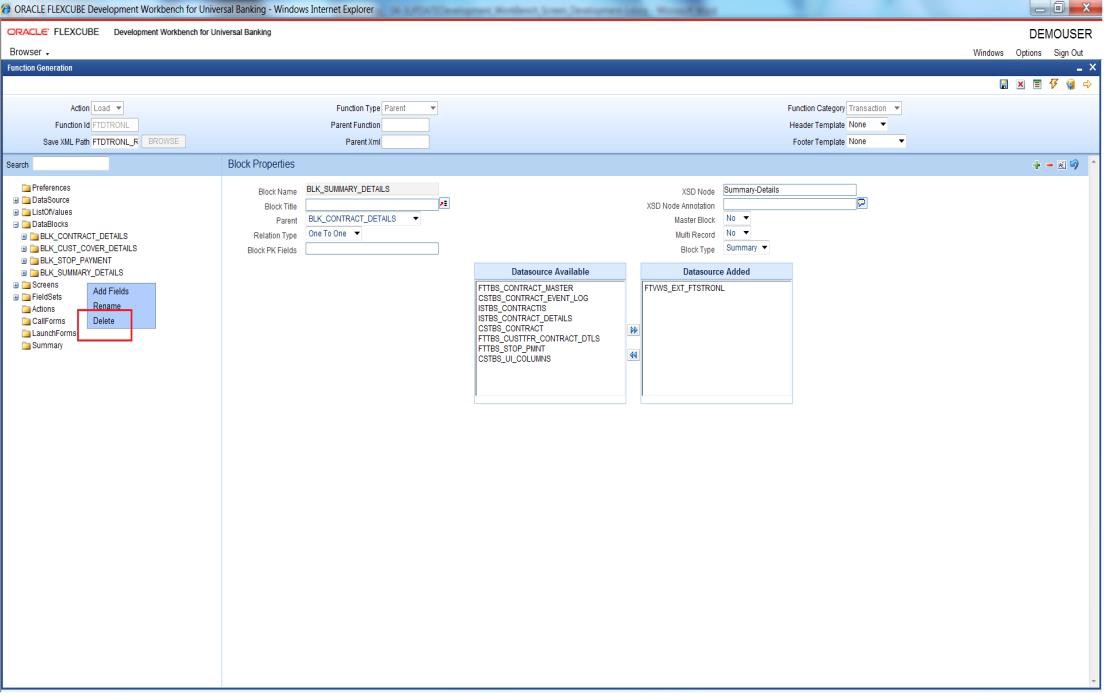Click the Parent Xml input field

406,142
